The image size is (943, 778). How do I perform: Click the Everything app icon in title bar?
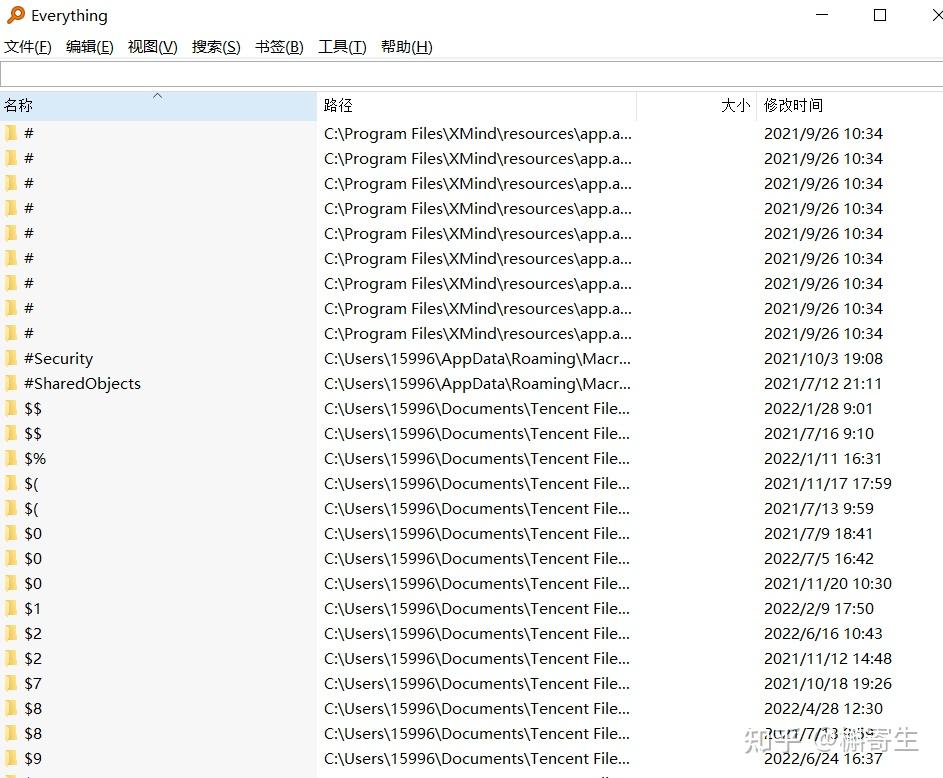pyautogui.click(x=16, y=14)
